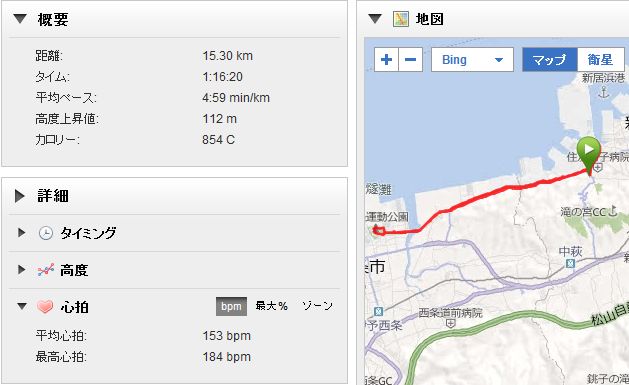Open the Bing map provider dropdown
This screenshot has height=385, width=629.
(x=472, y=60)
